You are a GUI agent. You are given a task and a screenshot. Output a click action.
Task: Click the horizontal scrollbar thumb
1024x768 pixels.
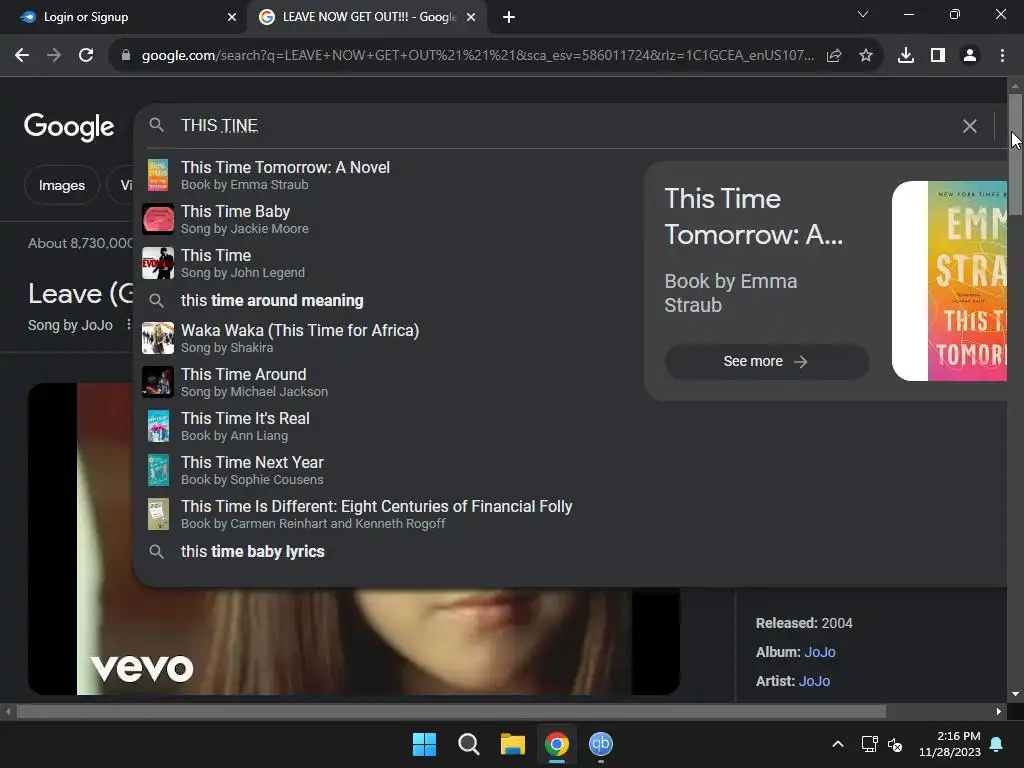(451, 711)
